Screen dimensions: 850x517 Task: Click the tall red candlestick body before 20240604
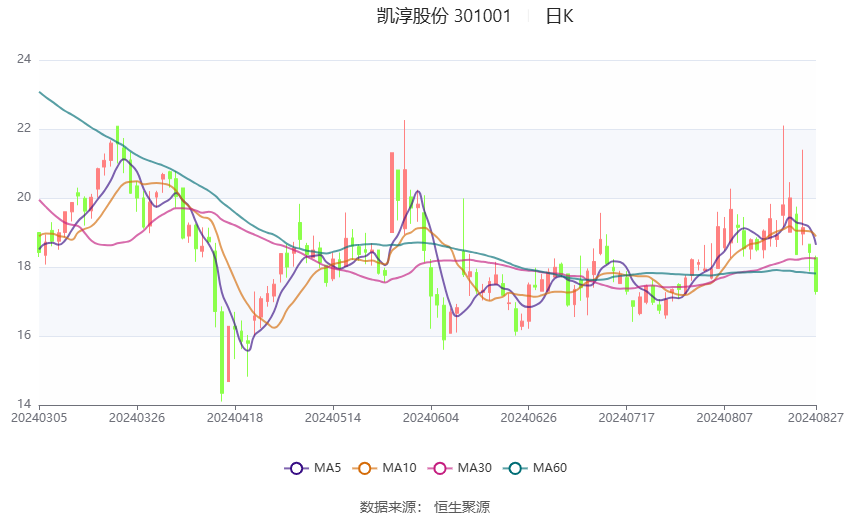coord(392,192)
